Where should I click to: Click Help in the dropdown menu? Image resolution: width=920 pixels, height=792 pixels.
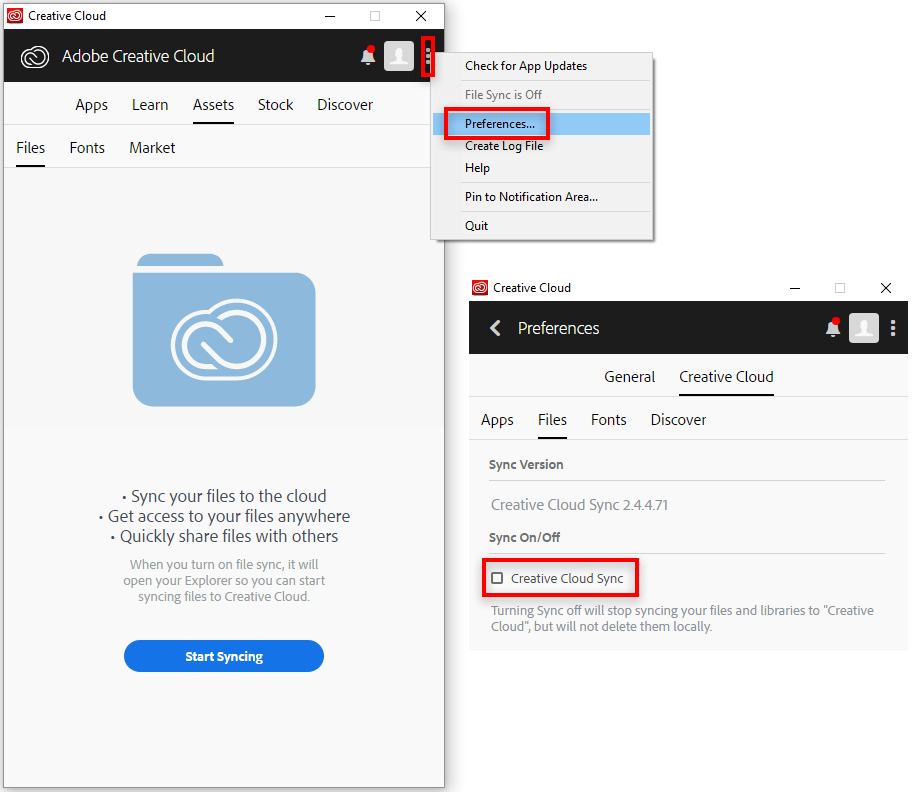coord(542,168)
